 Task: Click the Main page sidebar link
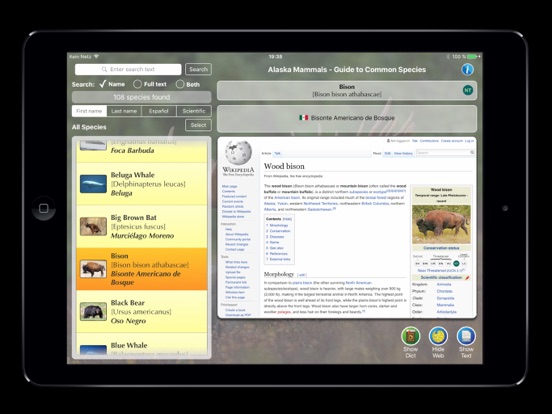point(229,186)
